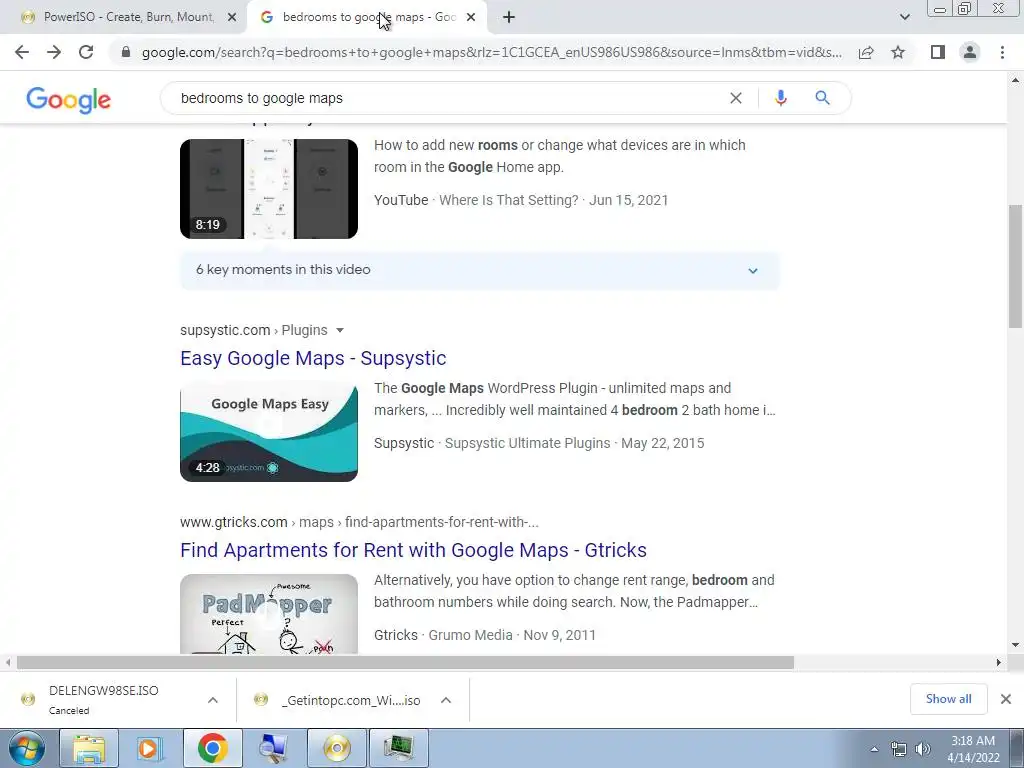Click the scroll right arrow
This screenshot has height=768, width=1024.
tap(998, 662)
